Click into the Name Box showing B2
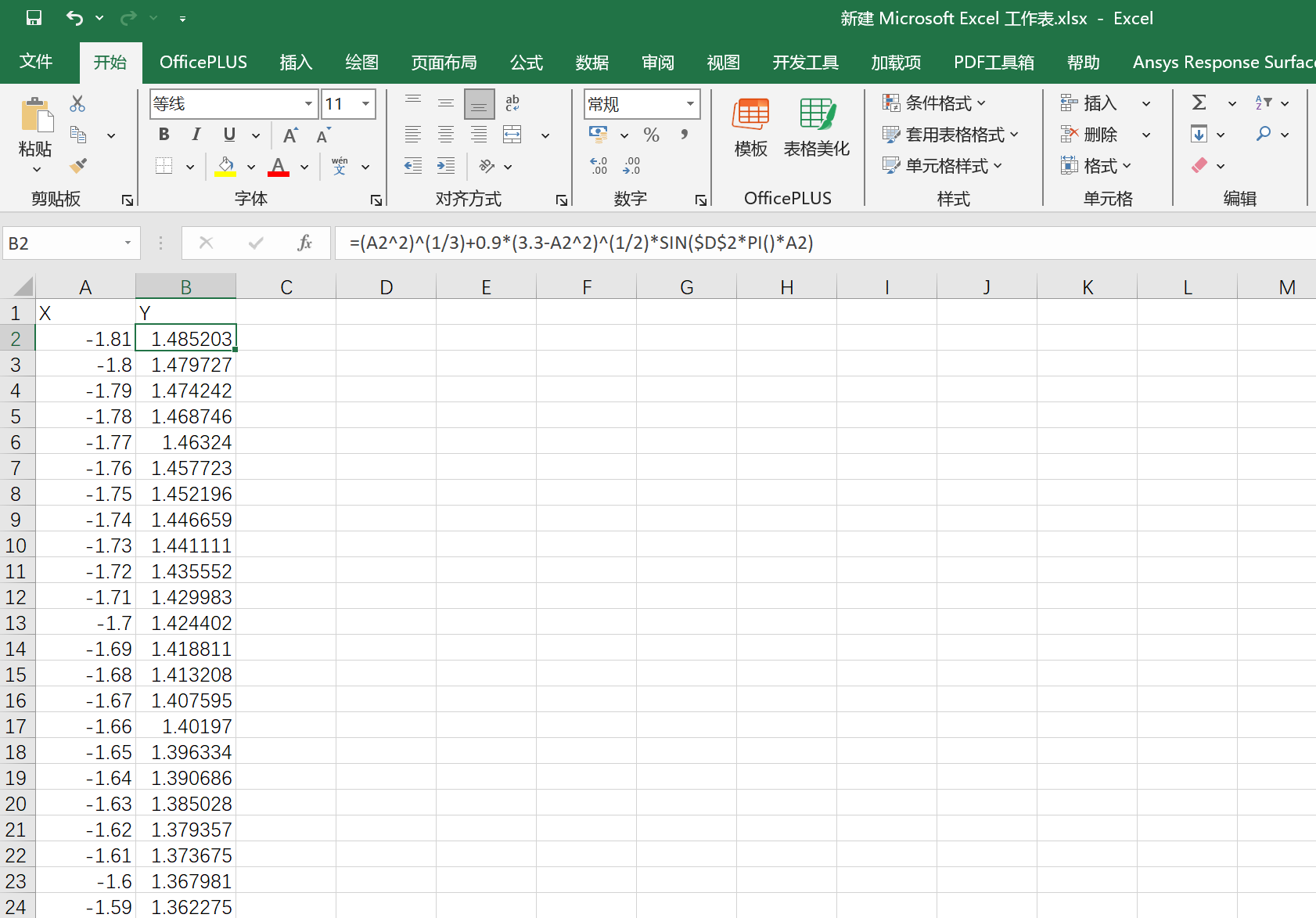Image resolution: width=1316 pixels, height=918 pixels. pyautogui.click(x=63, y=243)
